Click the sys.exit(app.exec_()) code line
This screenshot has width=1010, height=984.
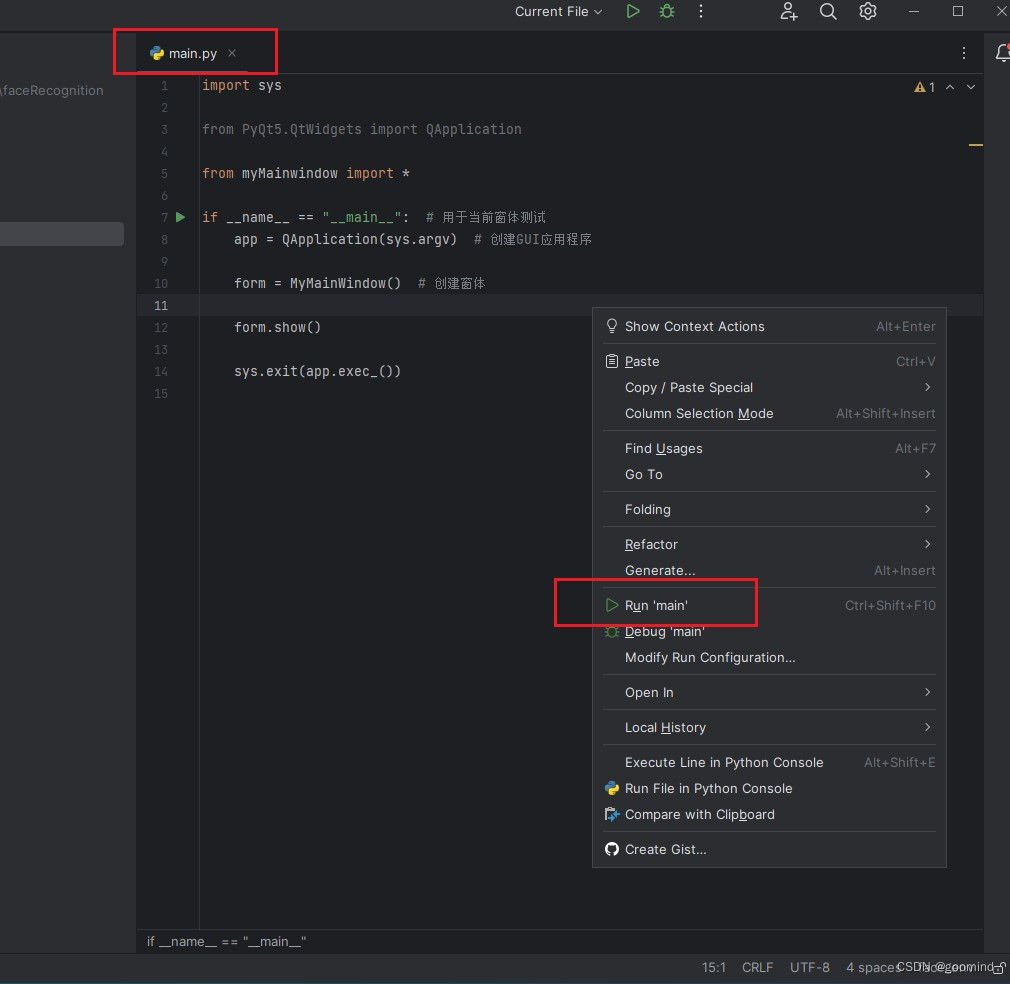(x=318, y=372)
